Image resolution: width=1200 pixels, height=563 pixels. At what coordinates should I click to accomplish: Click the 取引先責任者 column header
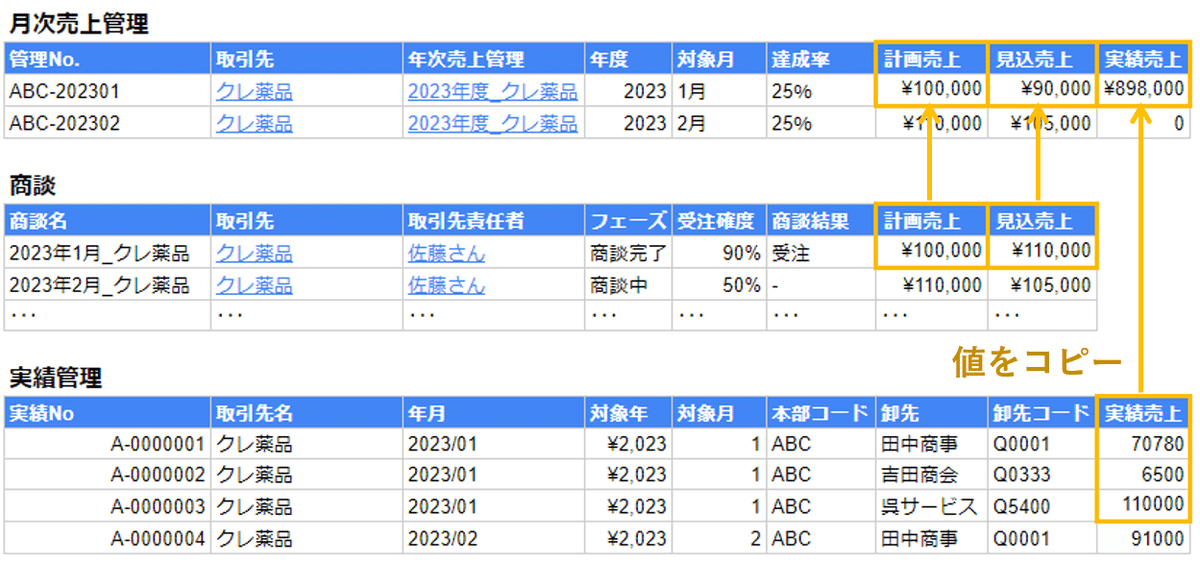tap(494, 221)
